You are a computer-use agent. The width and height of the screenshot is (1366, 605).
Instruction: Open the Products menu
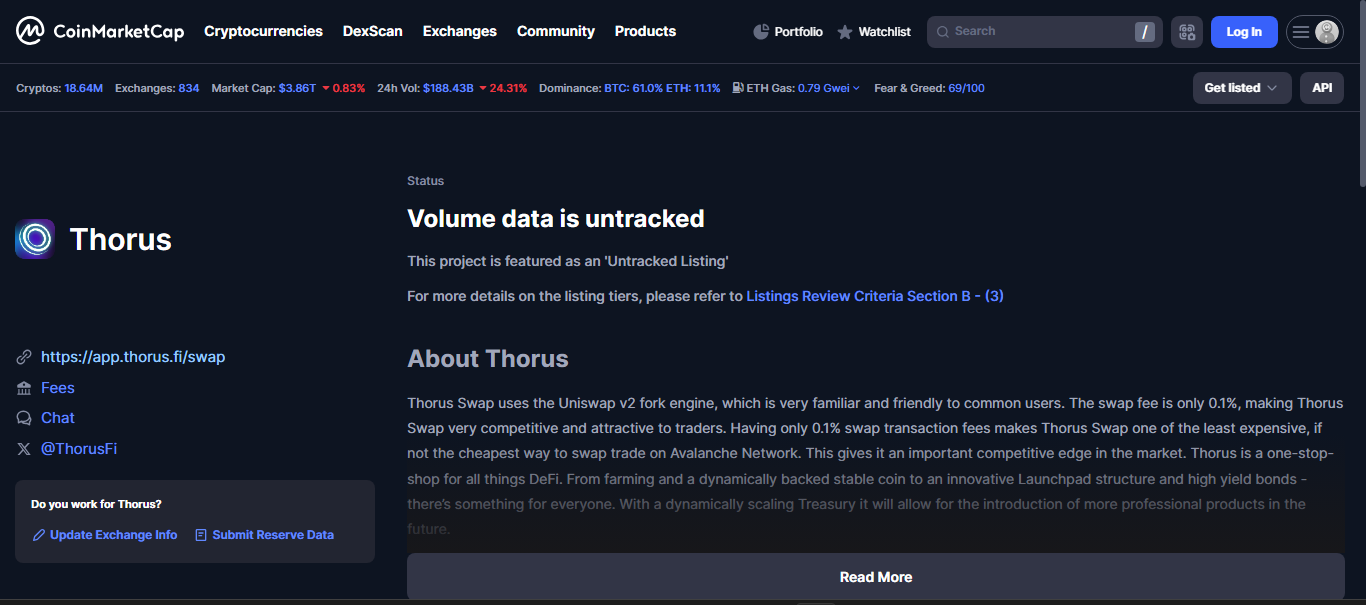tap(645, 31)
